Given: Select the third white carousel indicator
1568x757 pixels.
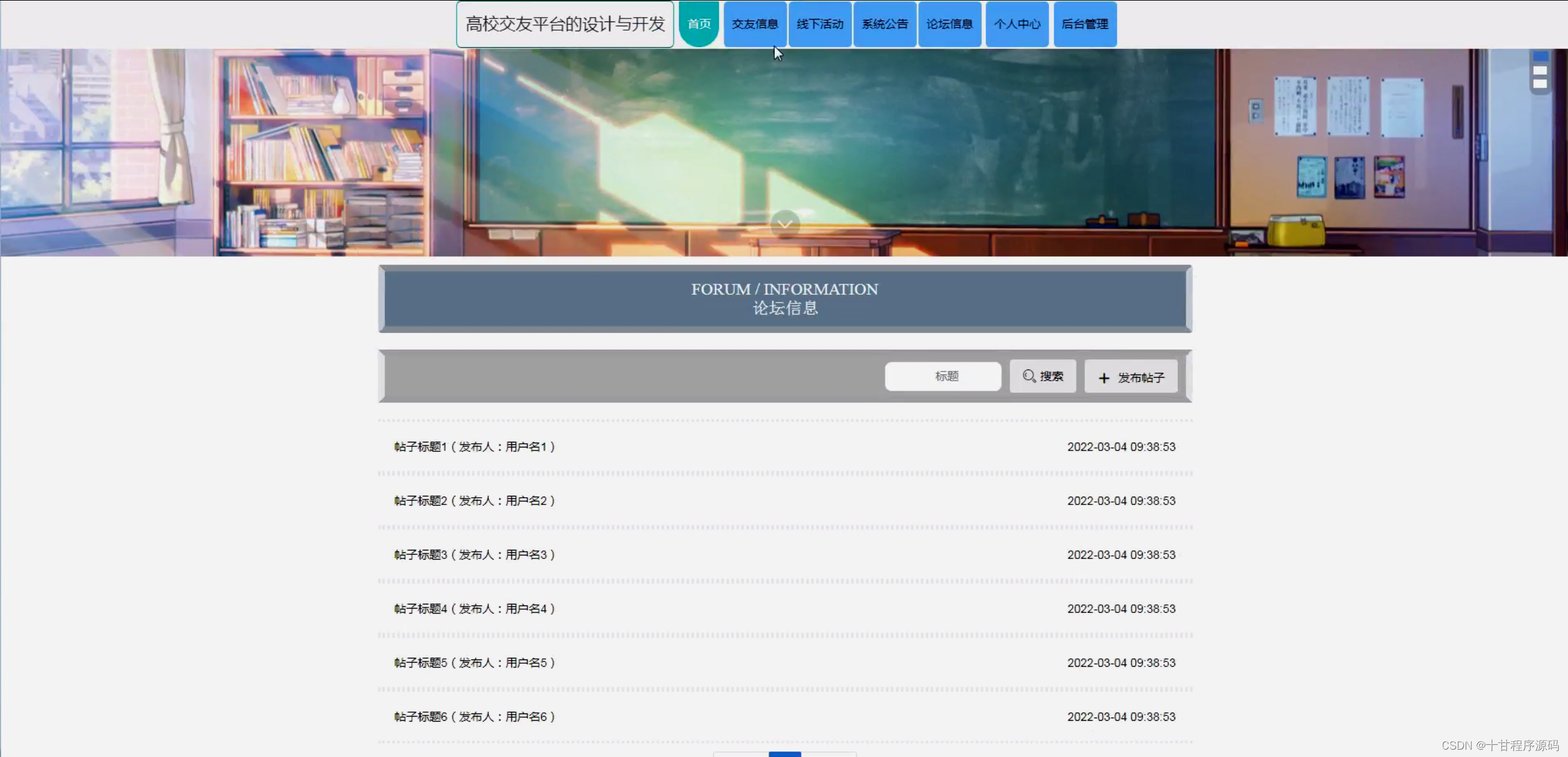Looking at the screenshot, I should pos(1540,84).
